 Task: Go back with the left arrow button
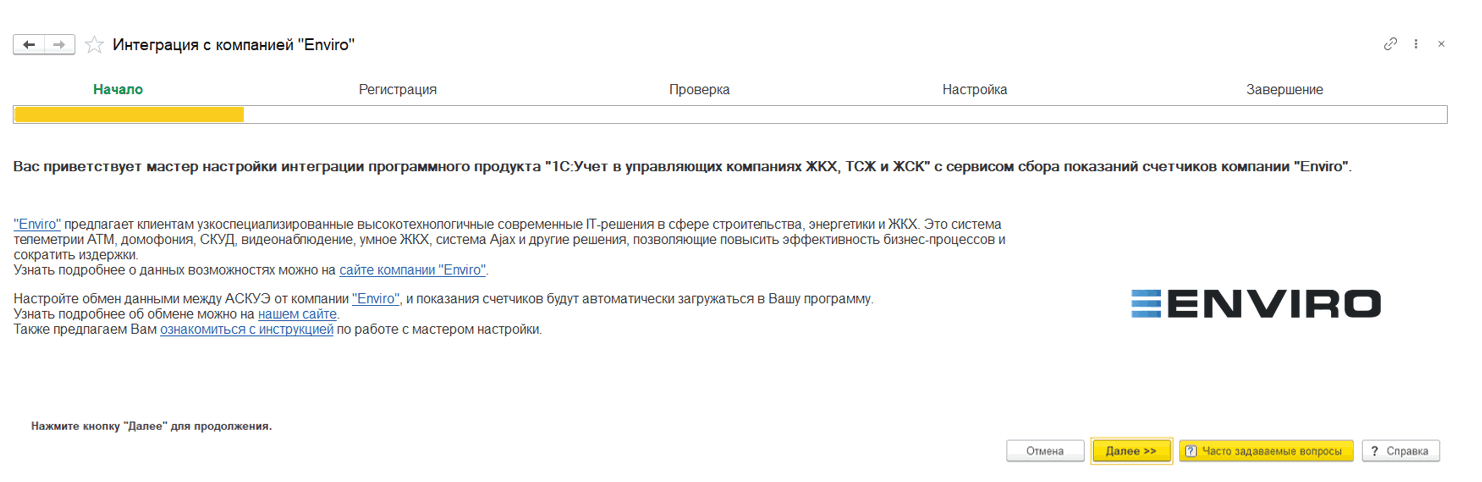point(29,44)
